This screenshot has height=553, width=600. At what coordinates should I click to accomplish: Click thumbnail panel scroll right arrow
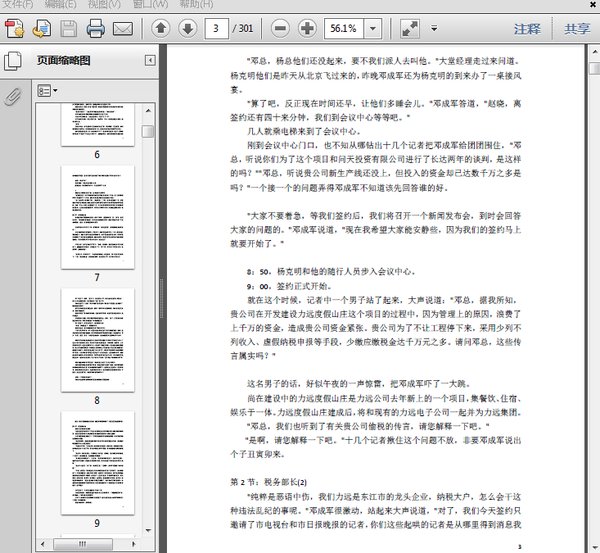(134, 544)
